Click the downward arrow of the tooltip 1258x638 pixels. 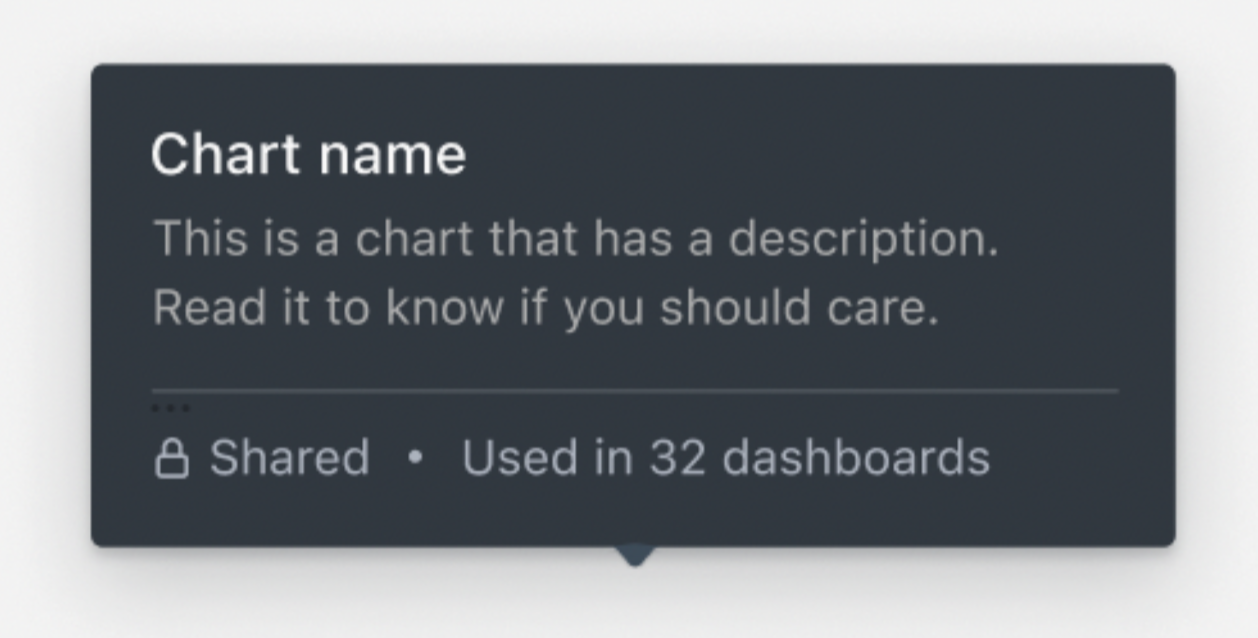633,554
